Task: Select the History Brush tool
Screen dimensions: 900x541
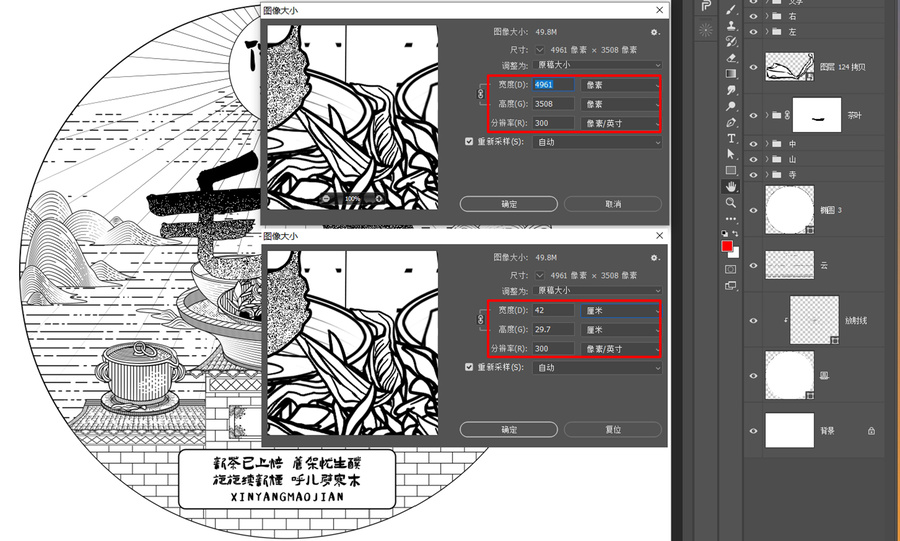Action: point(731,41)
